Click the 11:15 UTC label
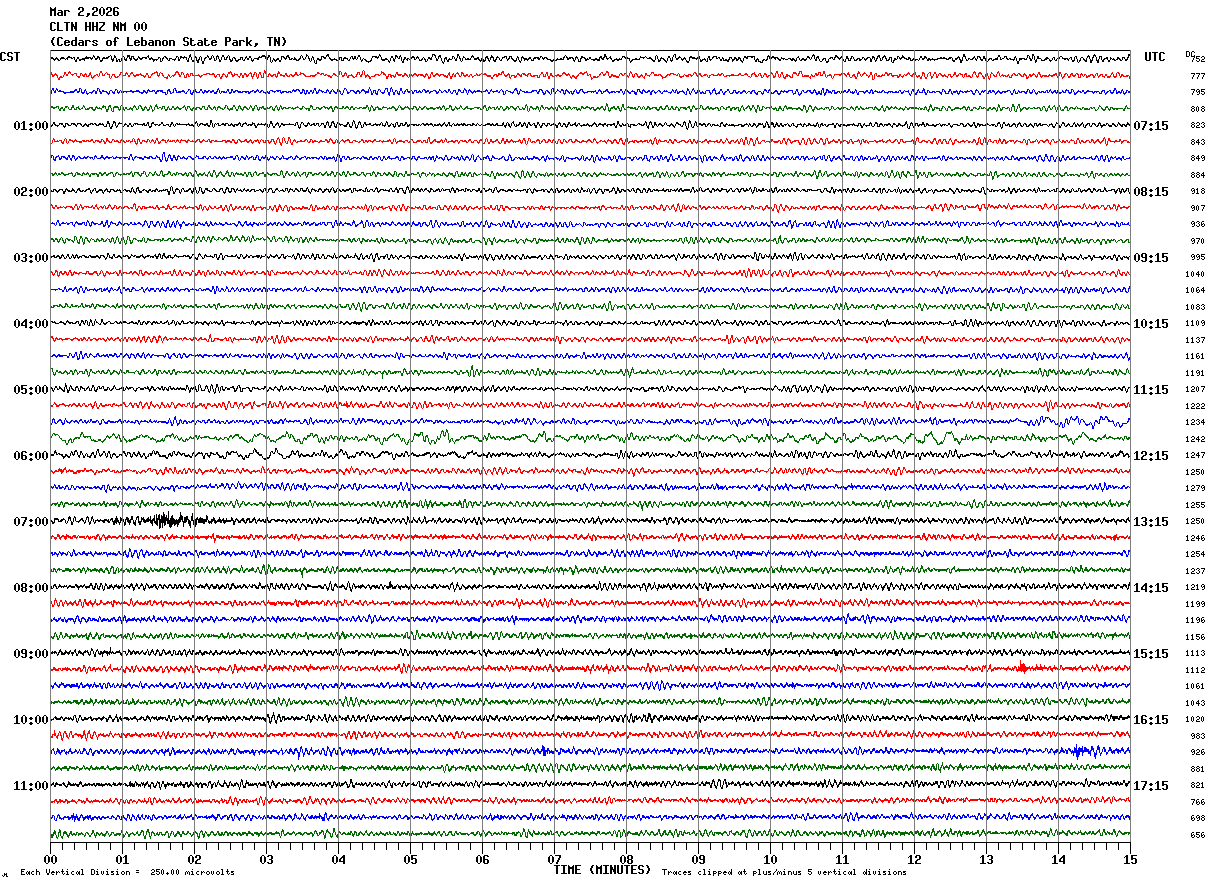This screenshot has width=1210, height=886. coord(1151,390)
